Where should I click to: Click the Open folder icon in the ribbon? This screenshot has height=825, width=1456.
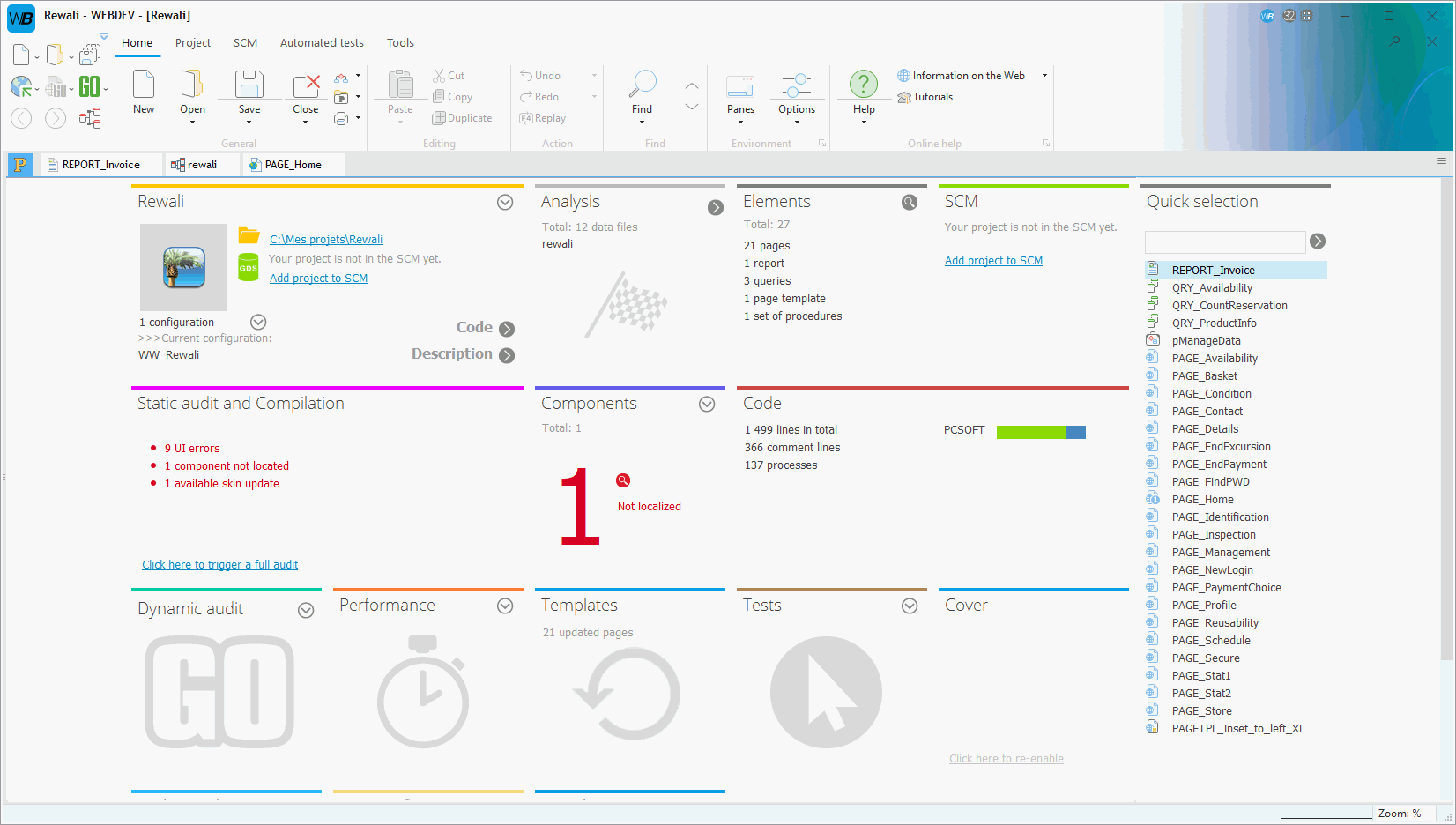tap(192, 85)
